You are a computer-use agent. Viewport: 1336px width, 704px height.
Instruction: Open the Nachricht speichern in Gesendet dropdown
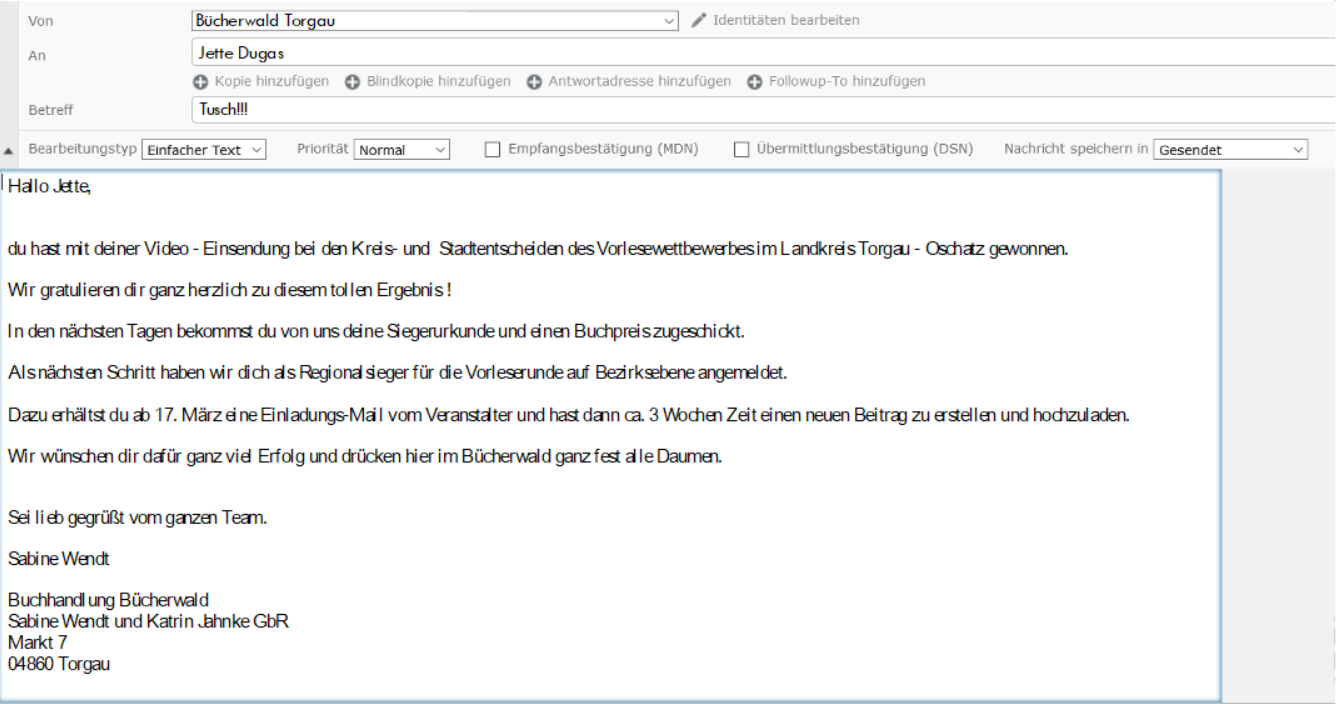click(1230, 150)
